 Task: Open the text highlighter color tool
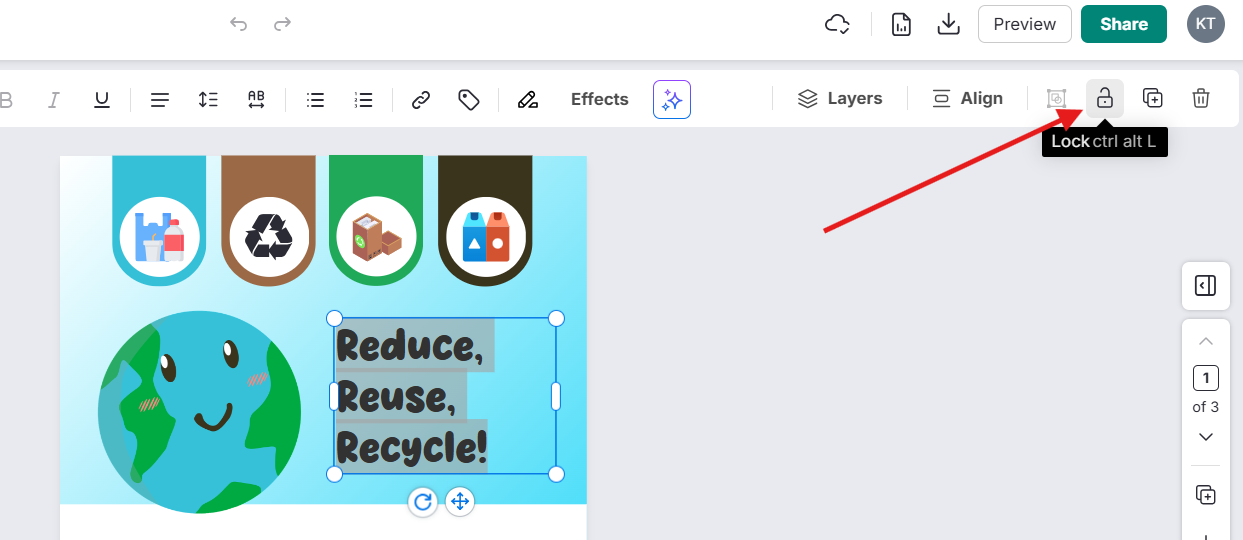[528, 99]
